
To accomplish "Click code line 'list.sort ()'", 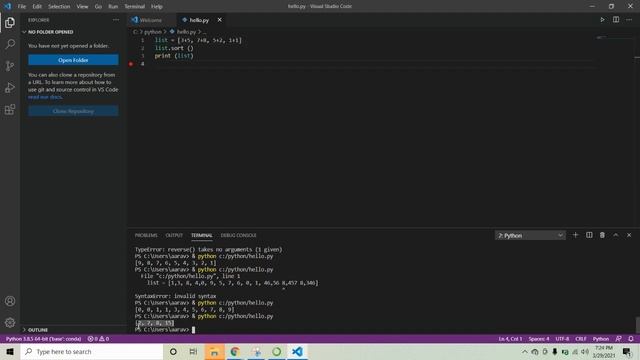I will point(174,48).
